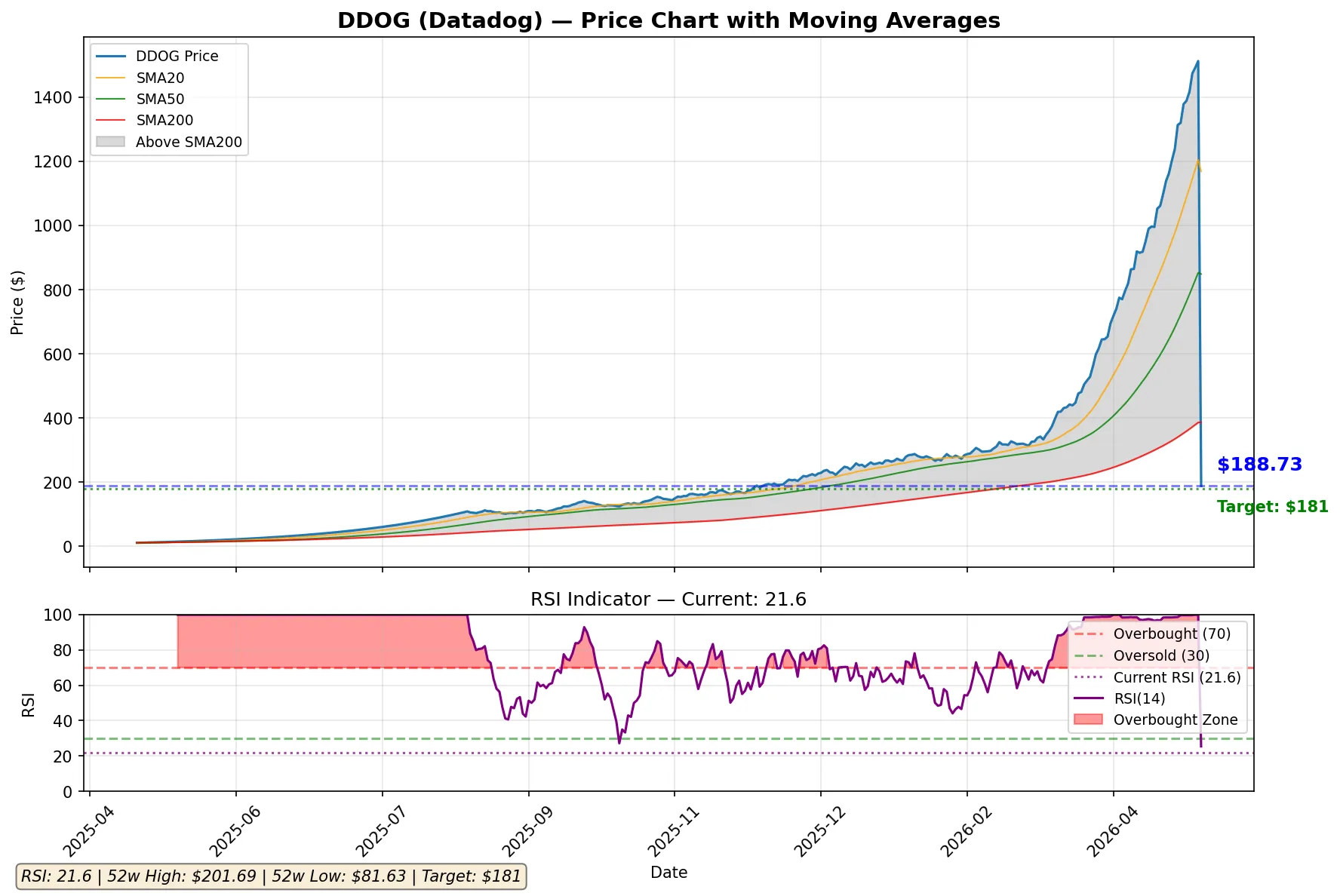Click the "SMA50" legend label

point(160,99)
